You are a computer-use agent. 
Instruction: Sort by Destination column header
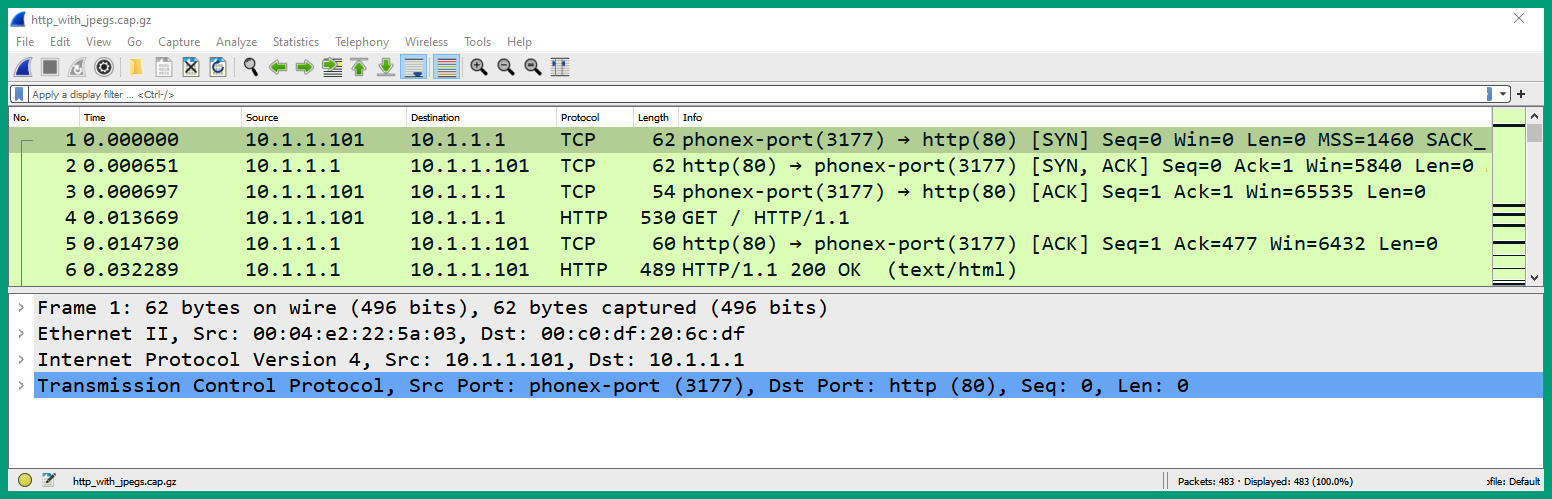point(481,117)
